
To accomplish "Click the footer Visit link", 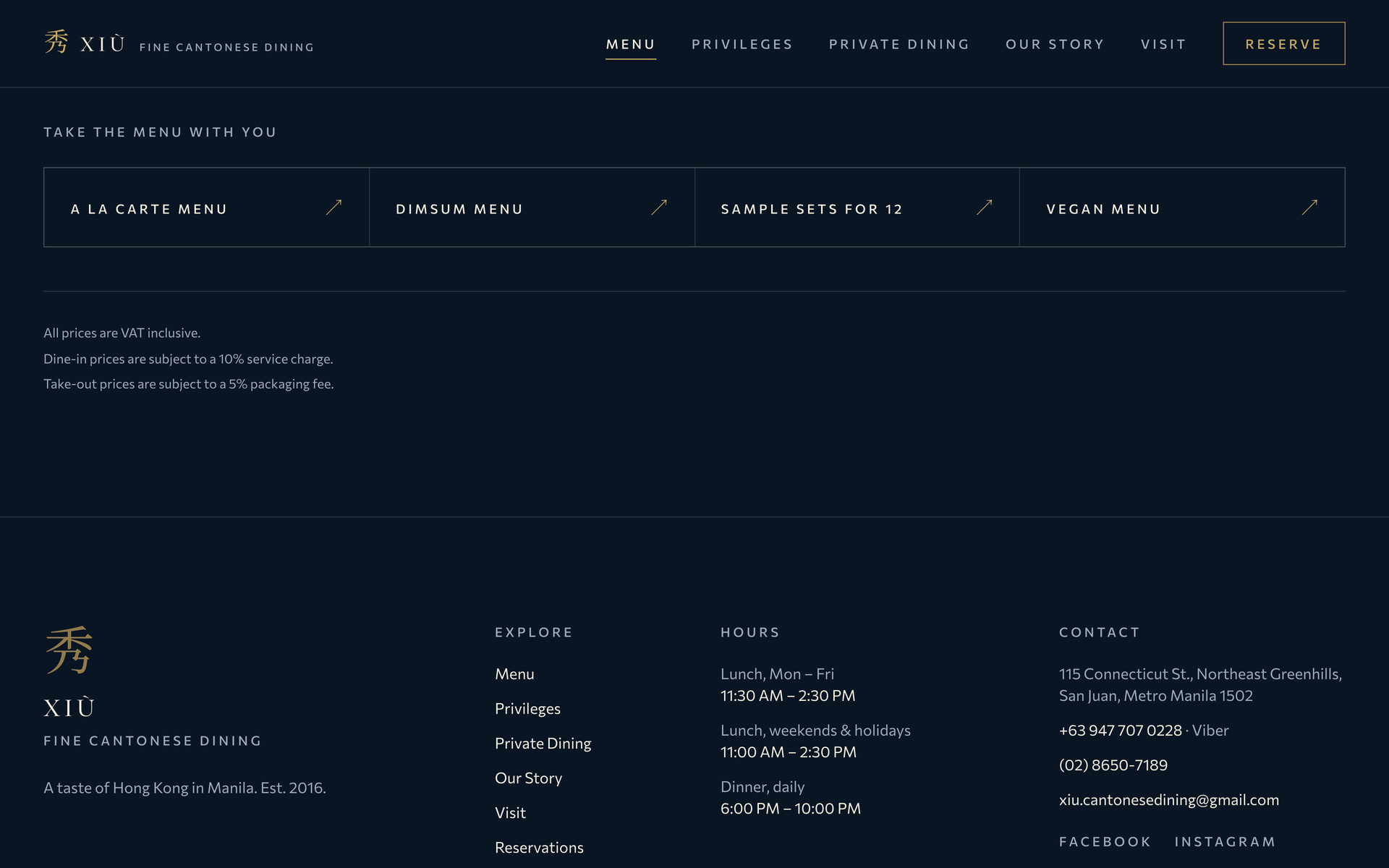I will 510,813.
